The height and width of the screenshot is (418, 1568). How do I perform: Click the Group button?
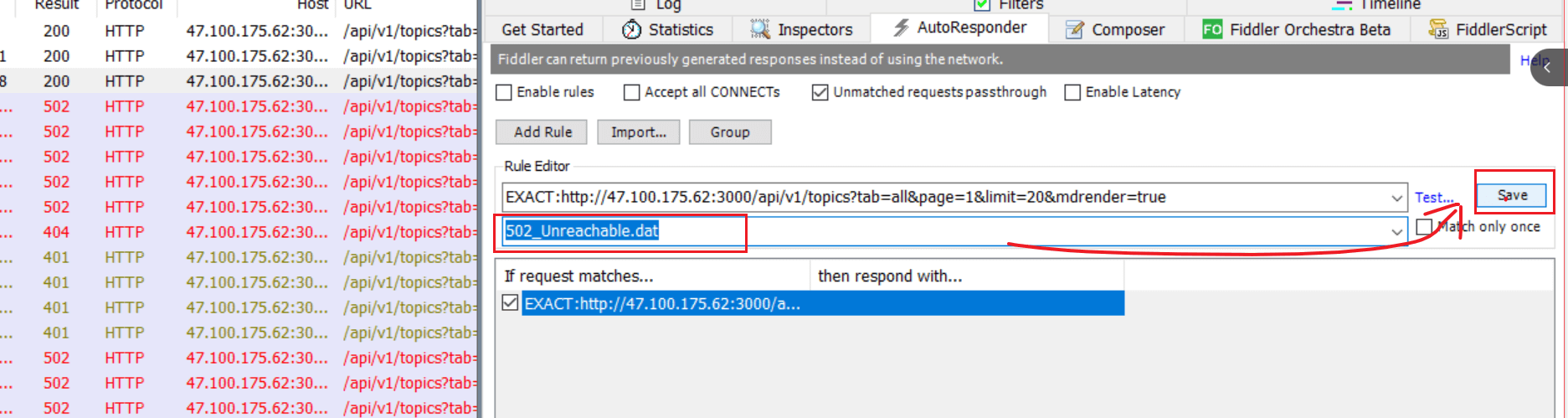point(730,132)
